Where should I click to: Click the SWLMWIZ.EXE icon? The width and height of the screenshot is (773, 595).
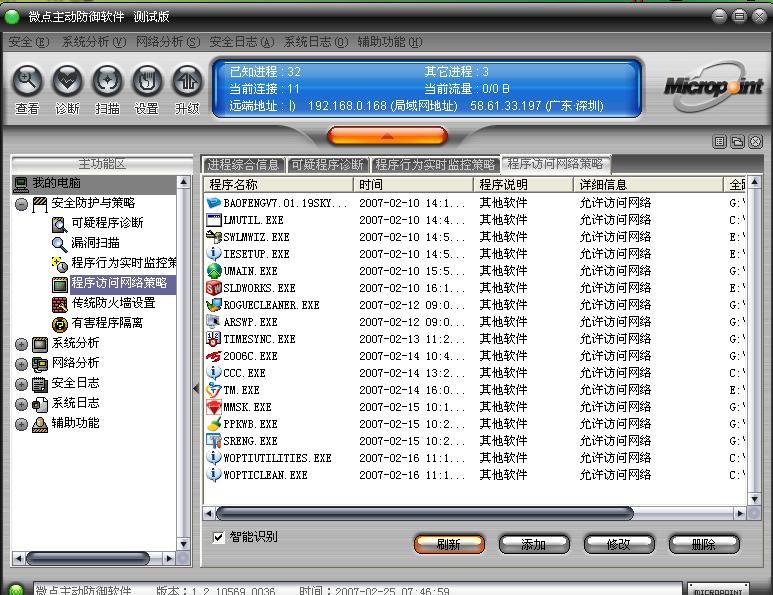213,237
